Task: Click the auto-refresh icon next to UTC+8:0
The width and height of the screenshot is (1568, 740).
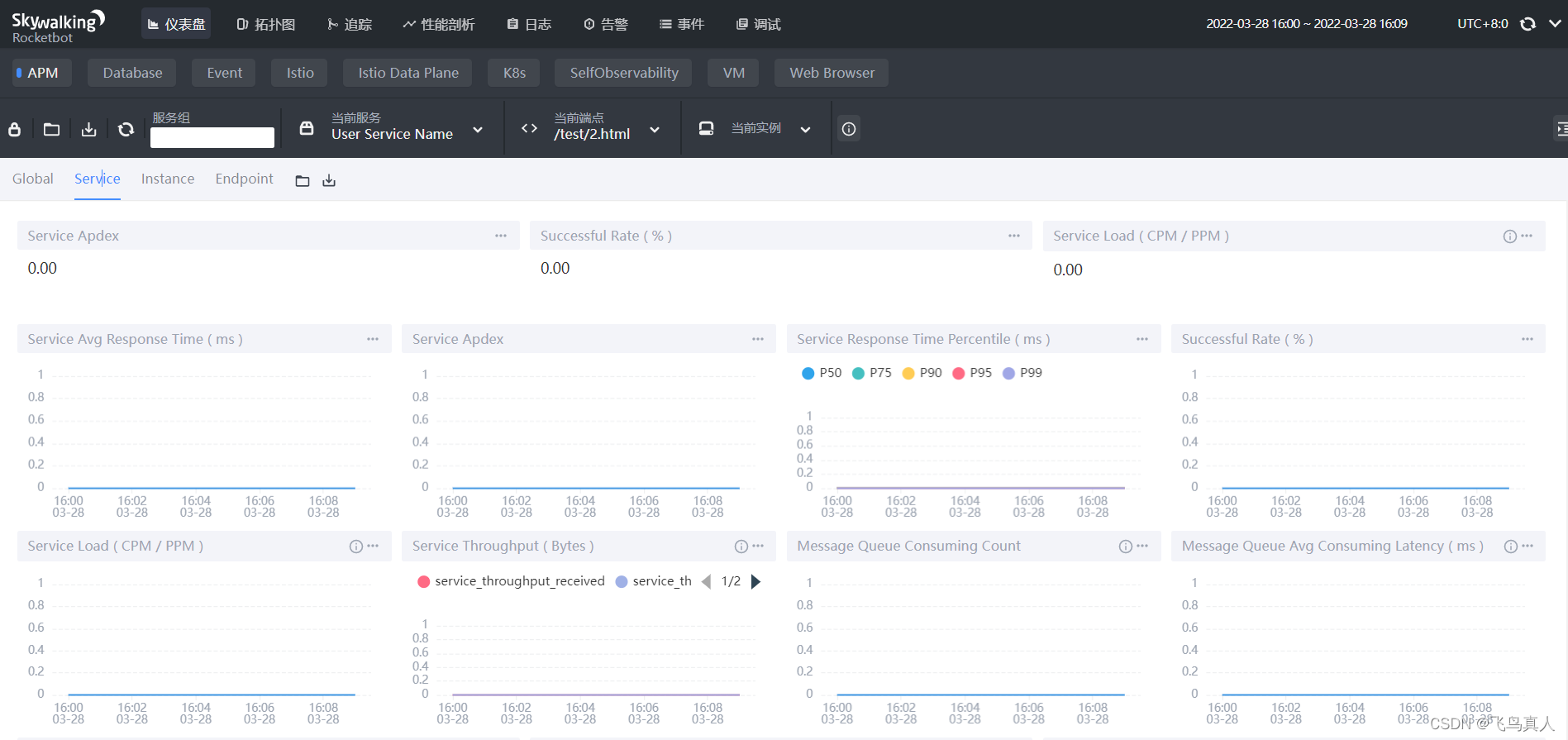Action: (x=1527, y=24)
